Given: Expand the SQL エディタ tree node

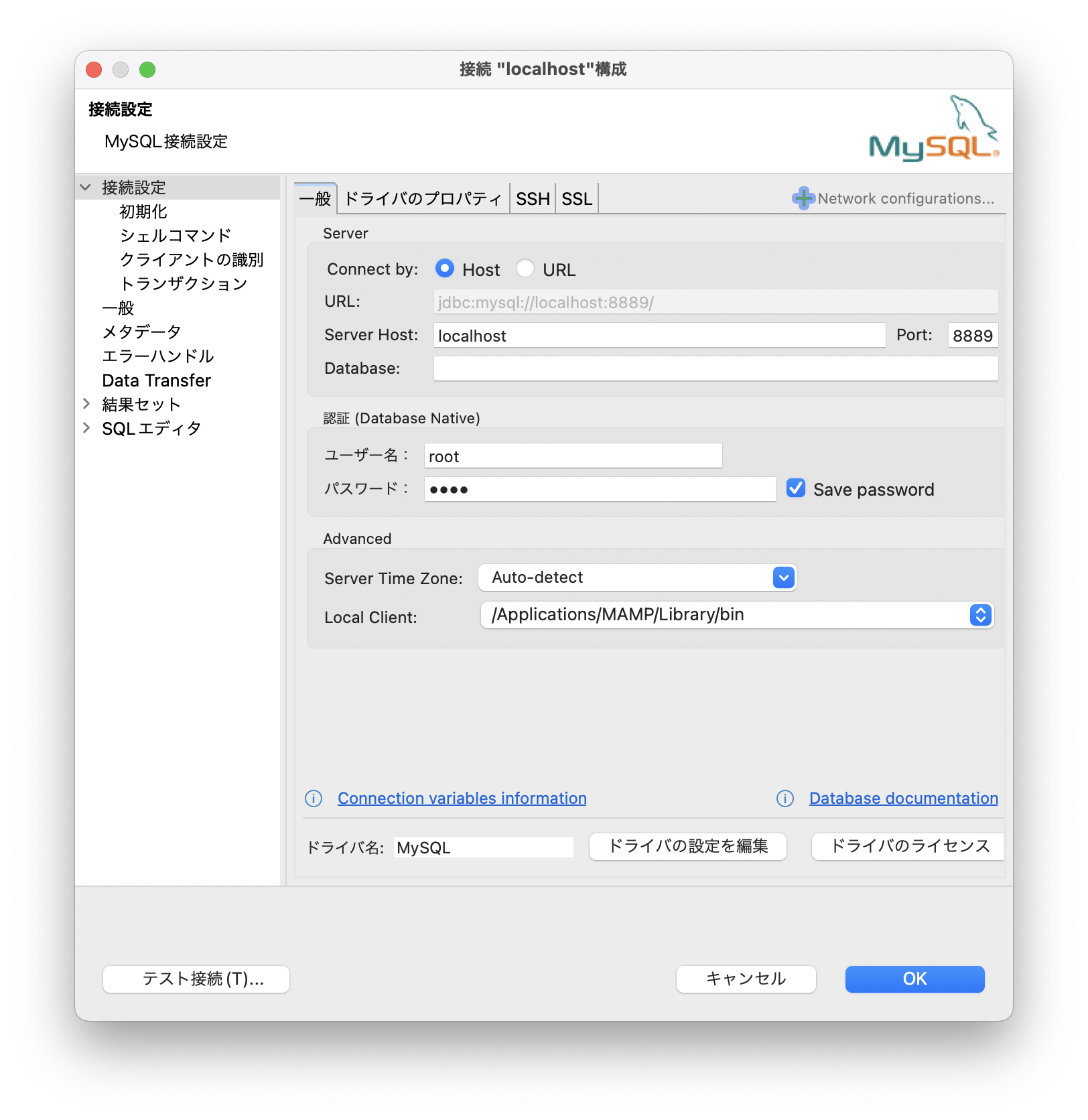Looking at the screenshot, I should (86, 428).
